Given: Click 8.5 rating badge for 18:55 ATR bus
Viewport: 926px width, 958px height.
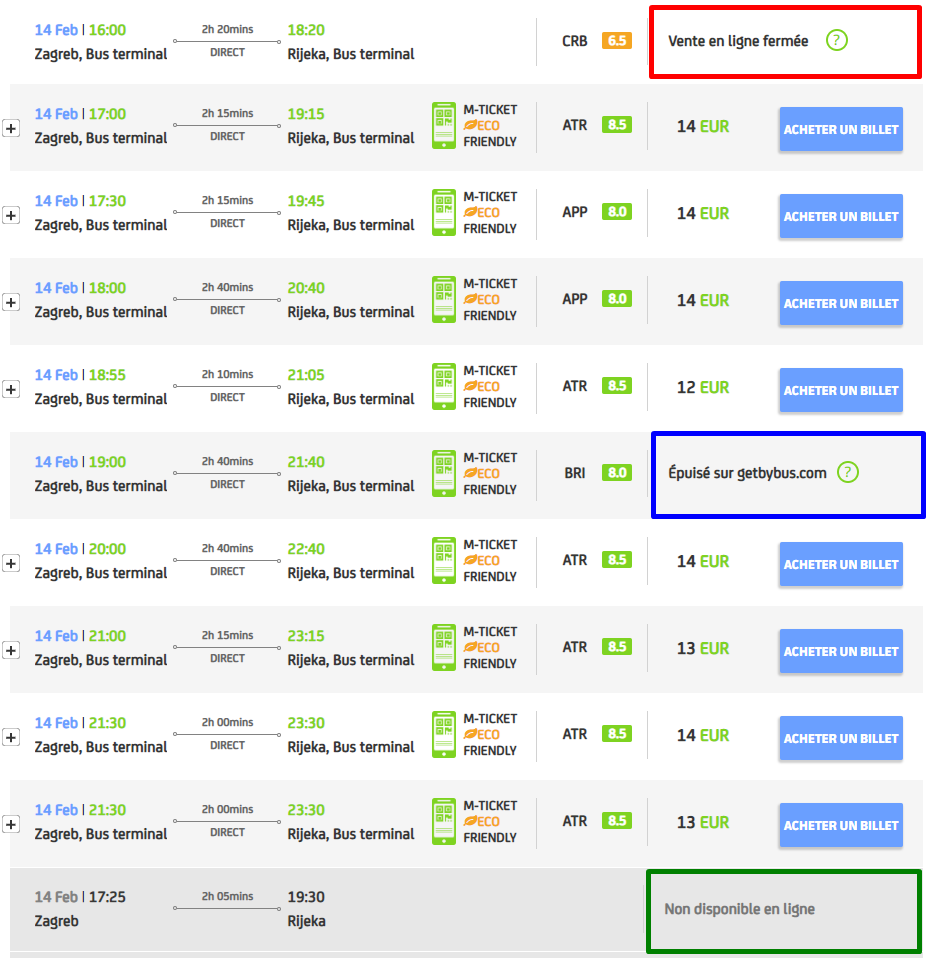Looking at the screenshot, I should coord(616,386).
